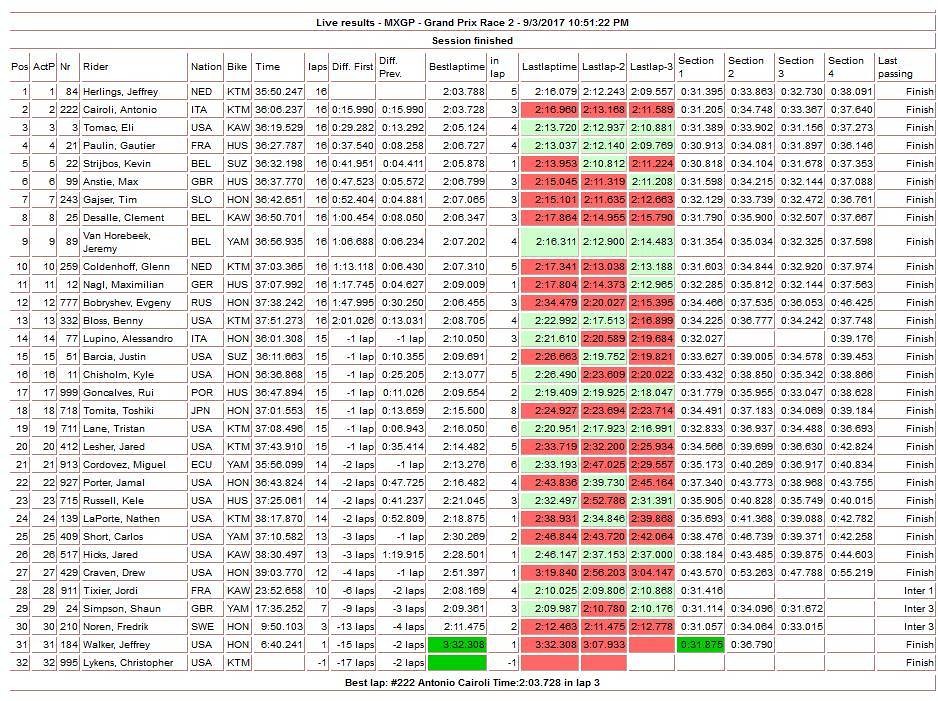Click the Session finished status text
Screen dimensions: 938x701
pos(472,40)
